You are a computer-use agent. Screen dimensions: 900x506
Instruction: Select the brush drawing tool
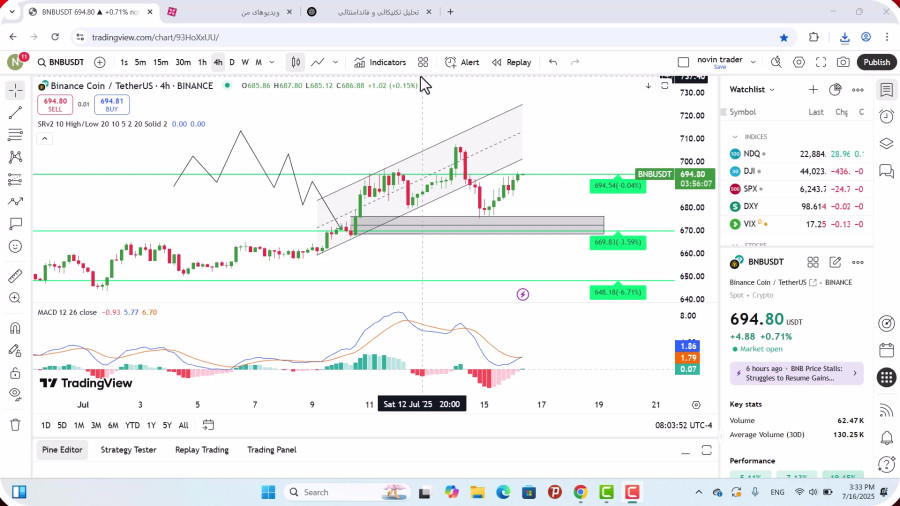pyautogui.click(x=15, y=201)
